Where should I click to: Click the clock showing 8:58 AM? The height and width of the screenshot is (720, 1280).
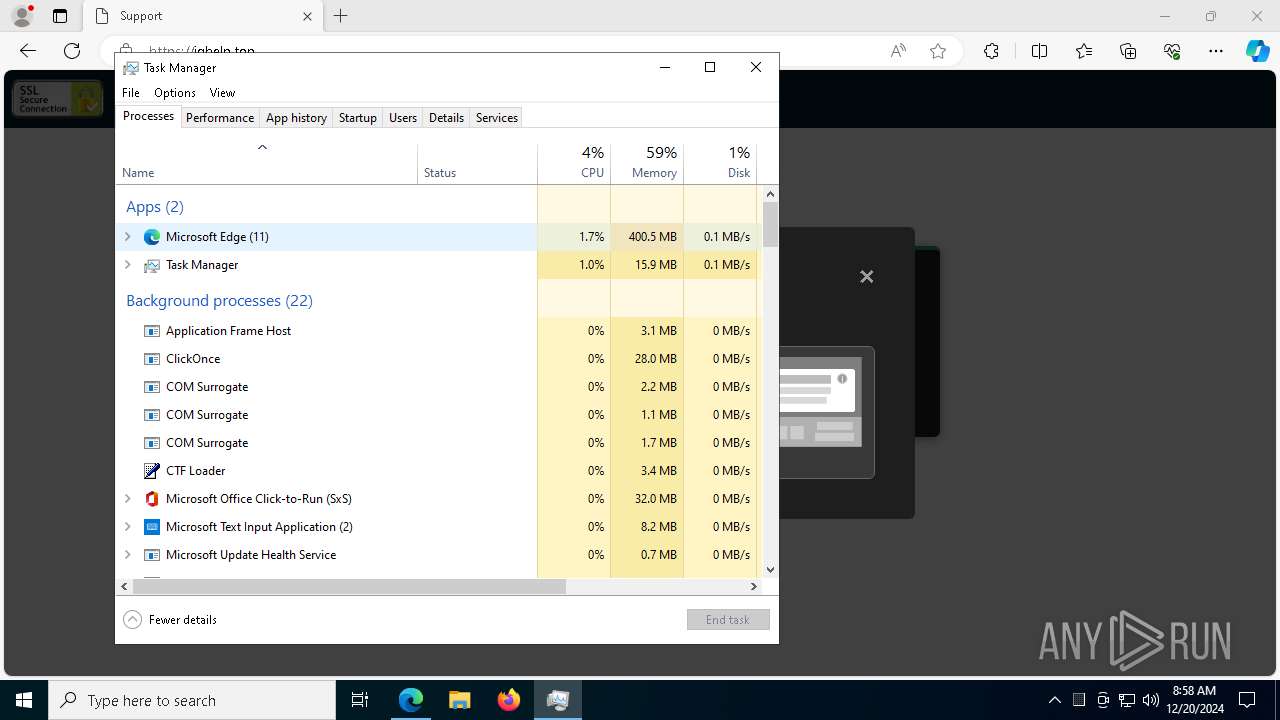point(1194,691)
